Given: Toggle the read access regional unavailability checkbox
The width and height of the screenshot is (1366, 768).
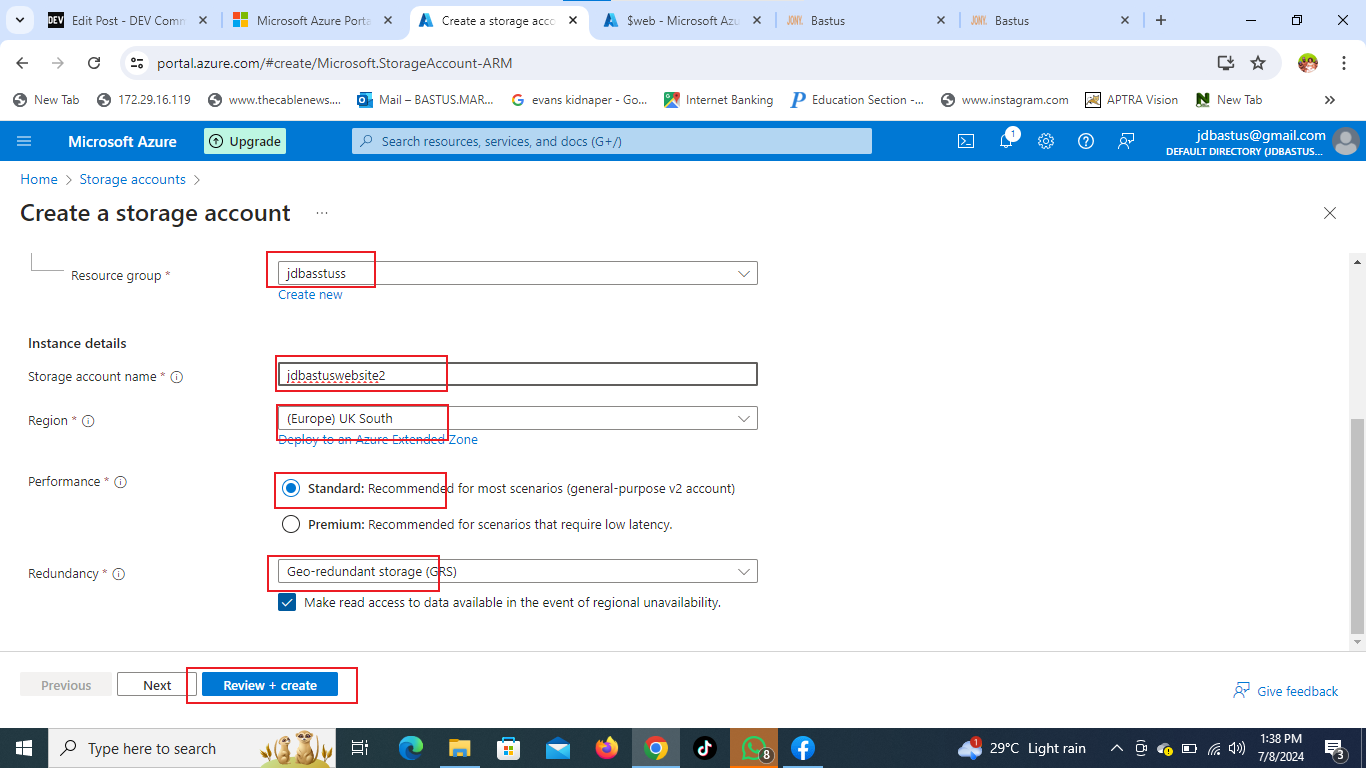Looking at the screenshot, I should coord(287,603).
